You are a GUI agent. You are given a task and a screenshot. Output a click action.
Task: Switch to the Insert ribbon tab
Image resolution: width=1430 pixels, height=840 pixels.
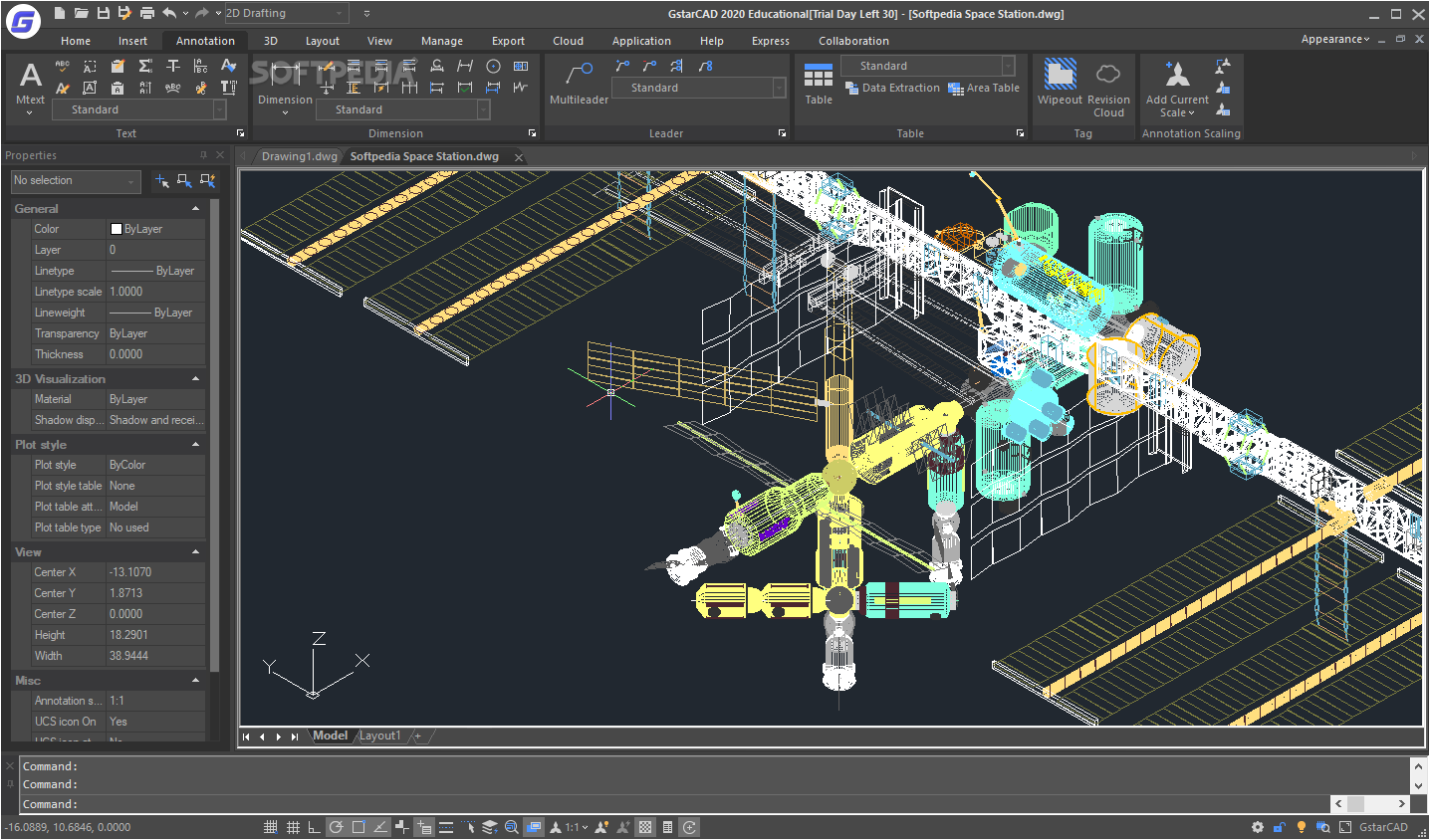[132, 41]
